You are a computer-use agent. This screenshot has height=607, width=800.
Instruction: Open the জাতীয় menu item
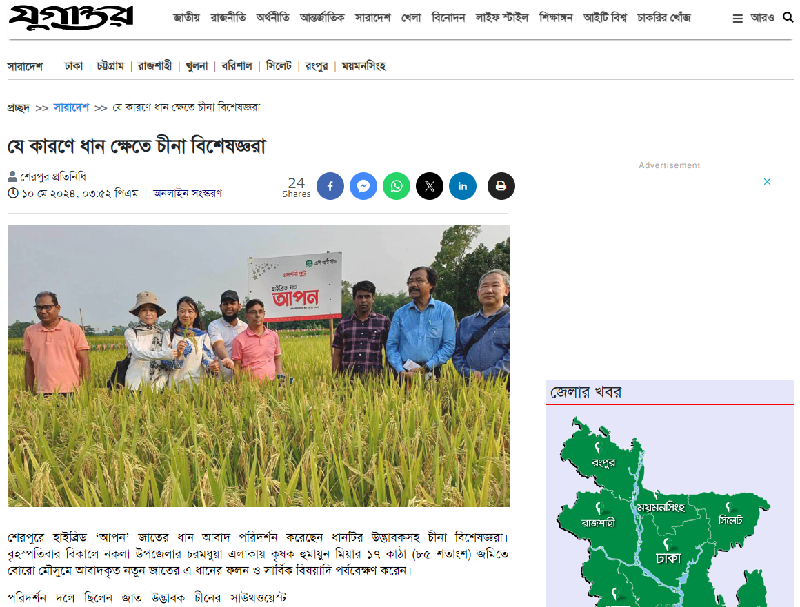coord(186,18)
